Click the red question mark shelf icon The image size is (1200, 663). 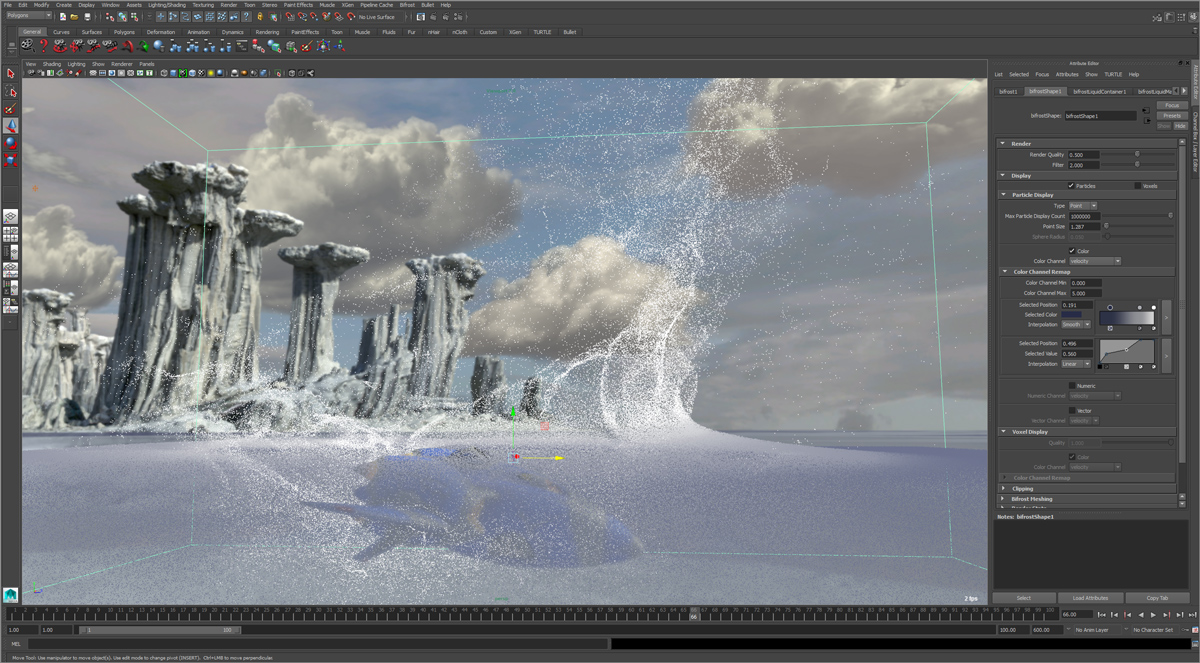(x=43, y=46)
